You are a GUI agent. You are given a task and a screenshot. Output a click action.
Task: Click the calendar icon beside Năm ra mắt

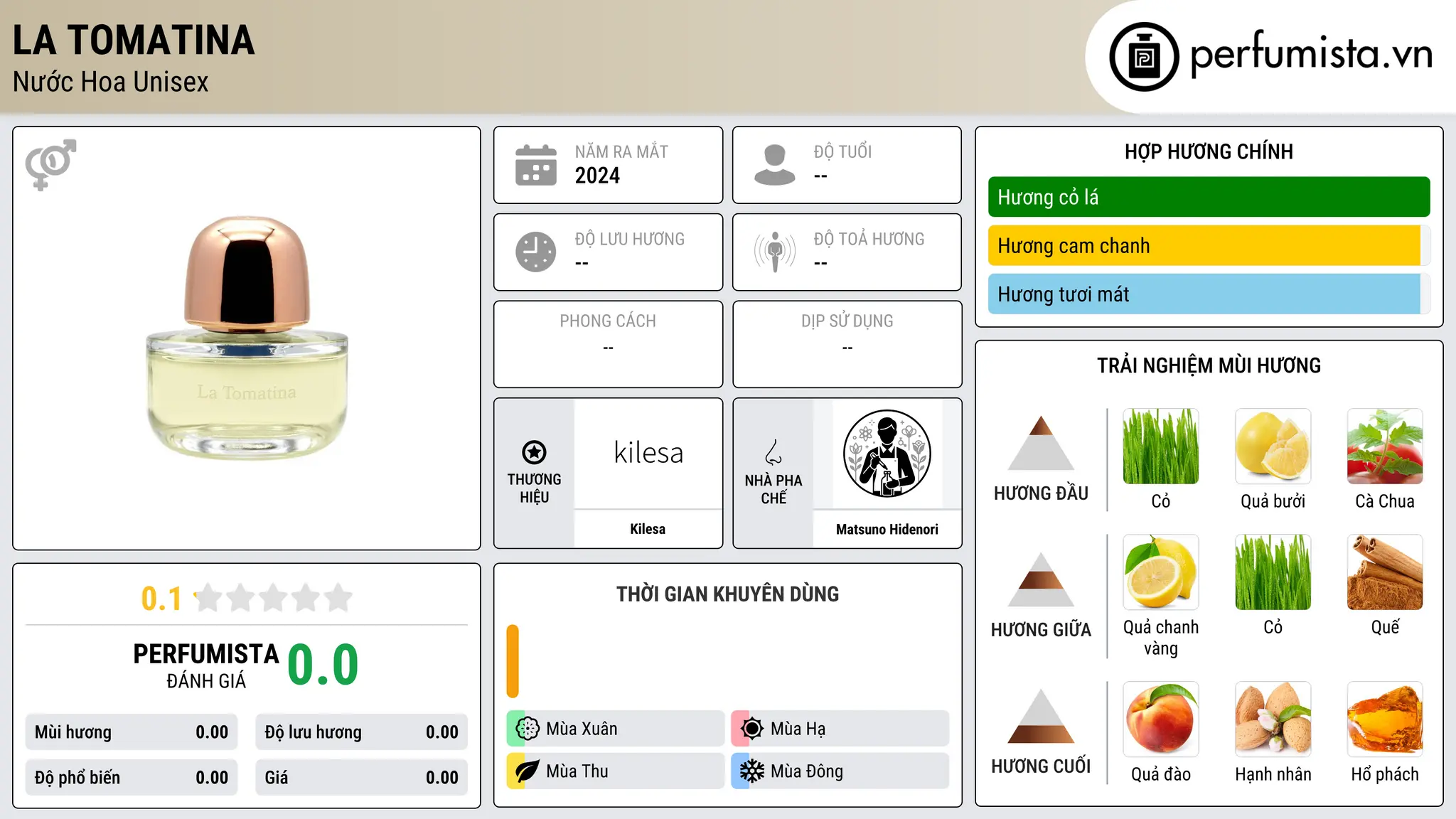[536, 165]
